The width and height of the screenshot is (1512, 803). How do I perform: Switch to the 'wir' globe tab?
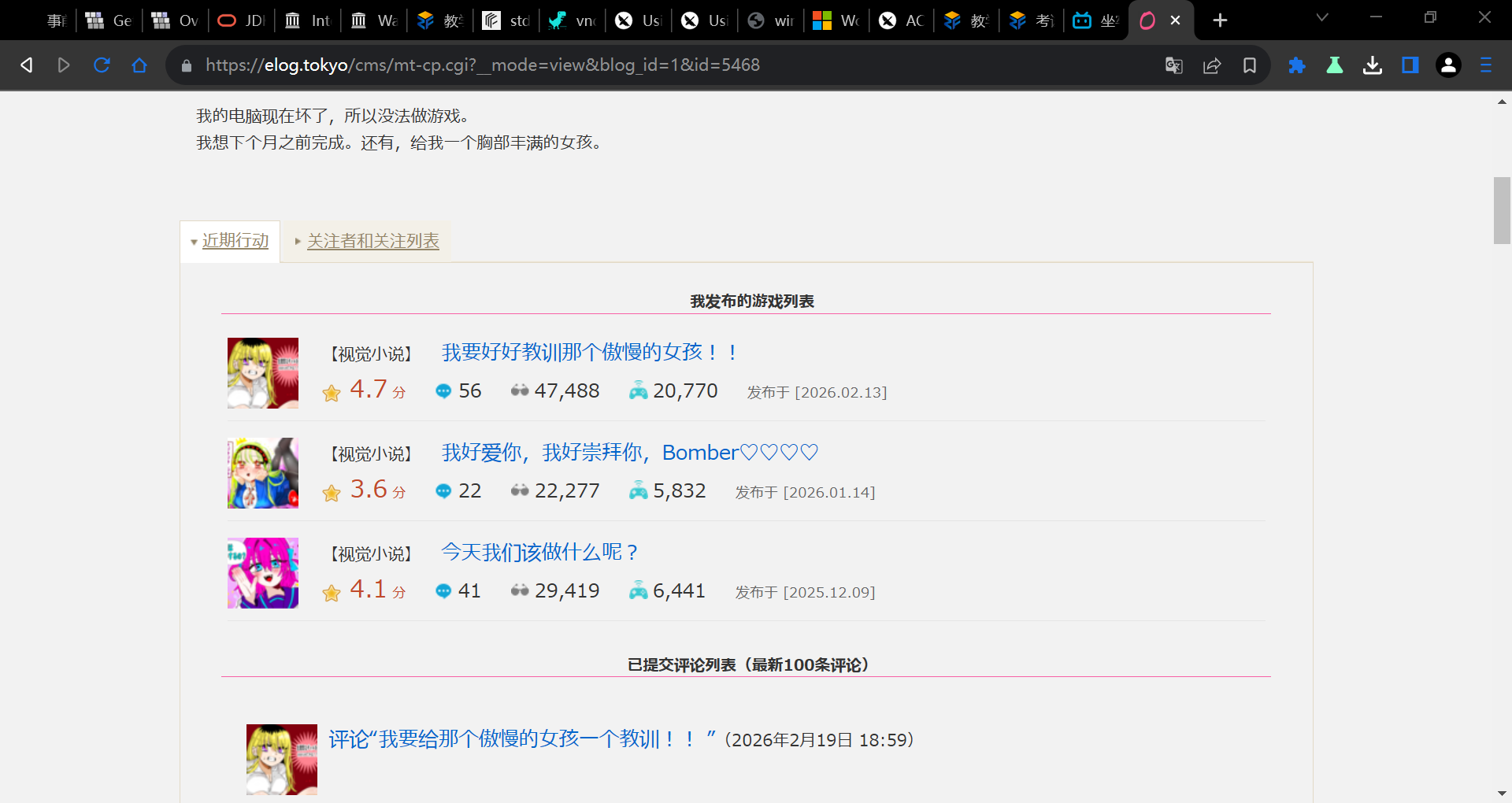coord(771,20)
